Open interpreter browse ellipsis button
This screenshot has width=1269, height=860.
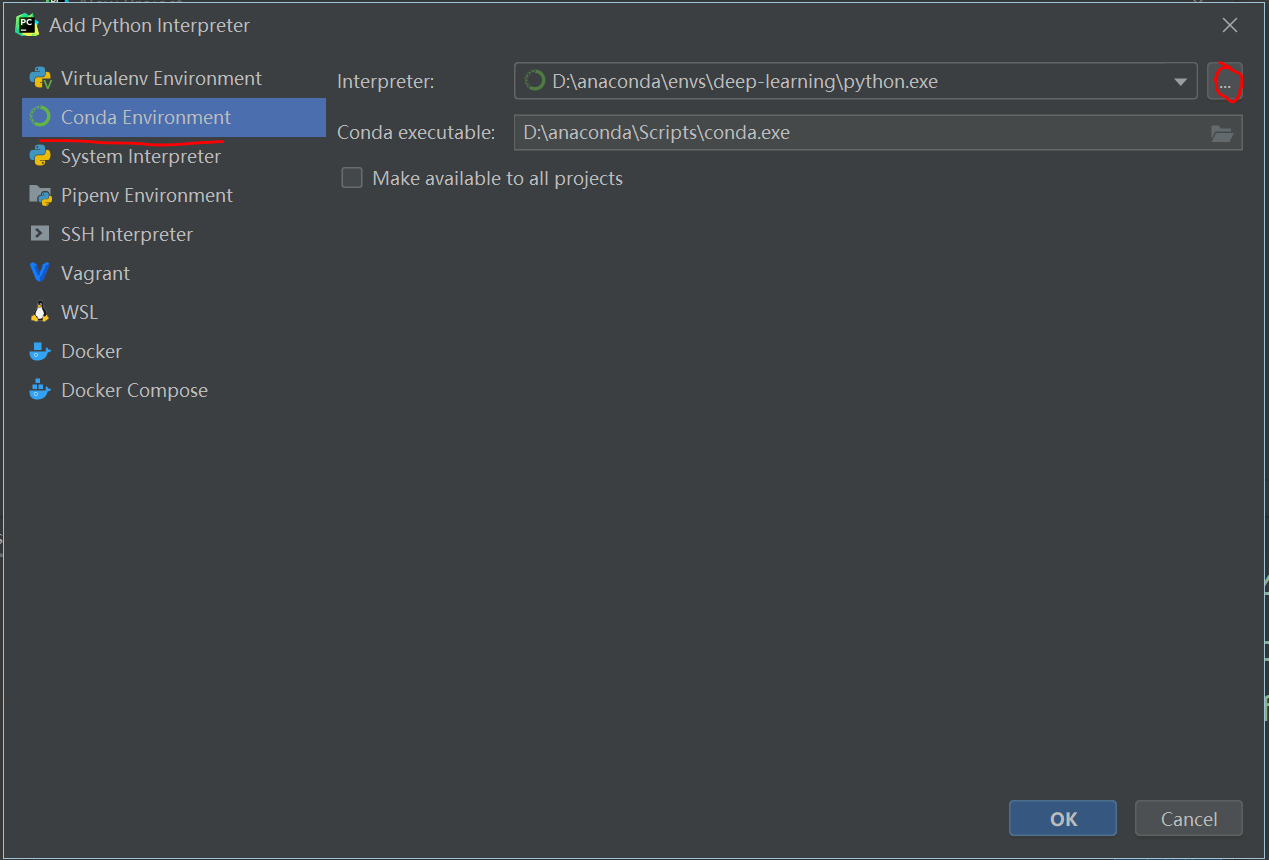coord(1225,82)
